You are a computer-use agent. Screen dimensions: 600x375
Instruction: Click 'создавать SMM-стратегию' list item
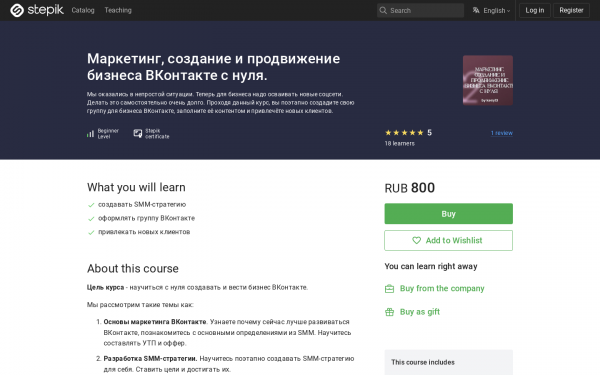[x=142, y=204]
